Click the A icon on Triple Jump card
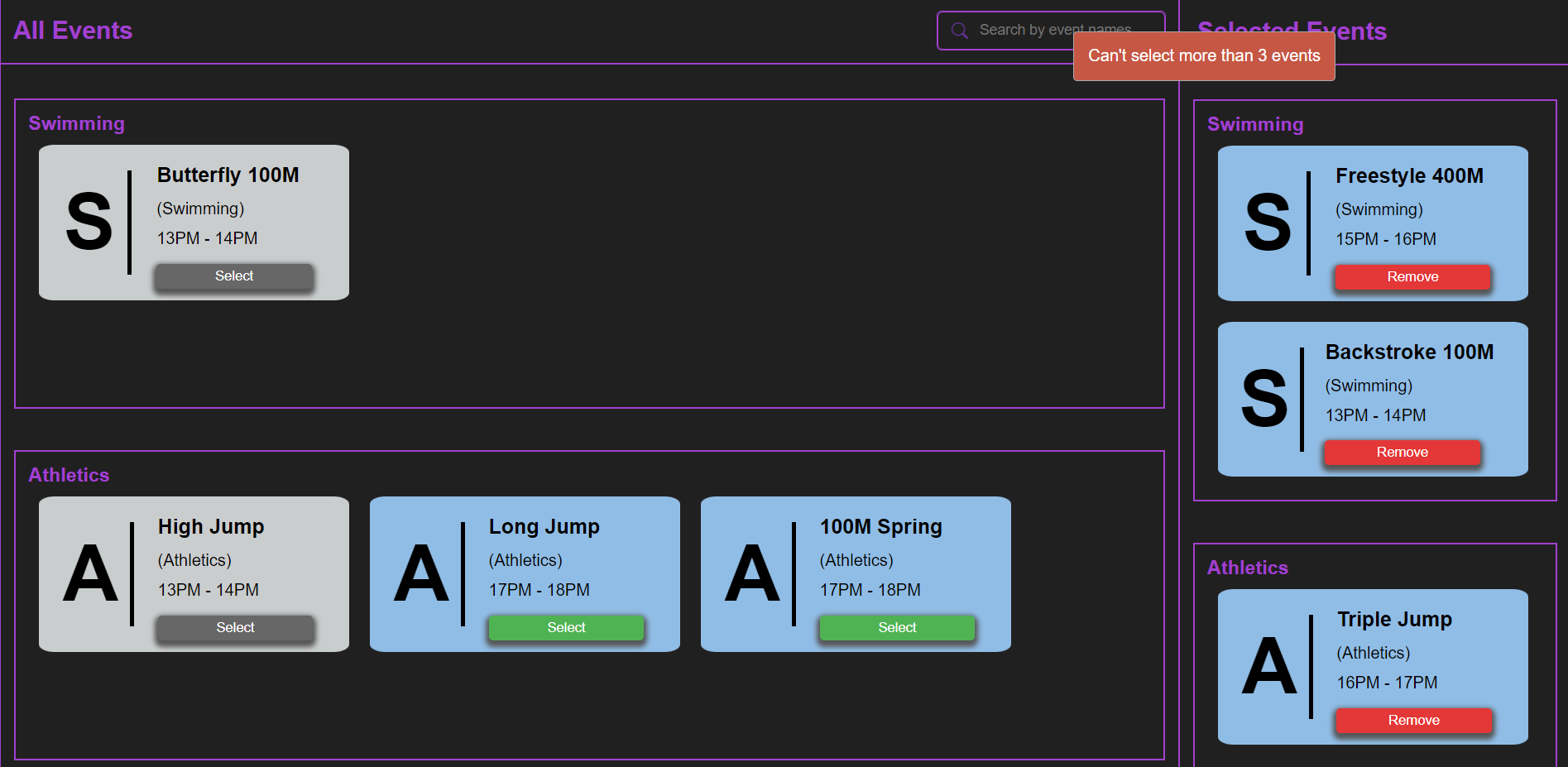The height and width of the screenshot is (767, 1568). click(1268, 667)
